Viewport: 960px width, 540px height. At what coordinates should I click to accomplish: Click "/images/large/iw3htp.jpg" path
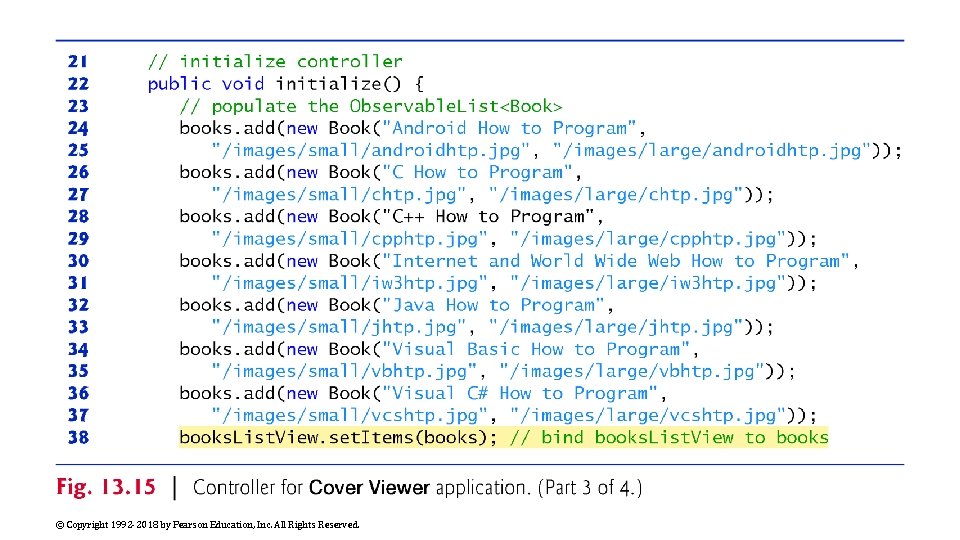[x=647, y=283]
